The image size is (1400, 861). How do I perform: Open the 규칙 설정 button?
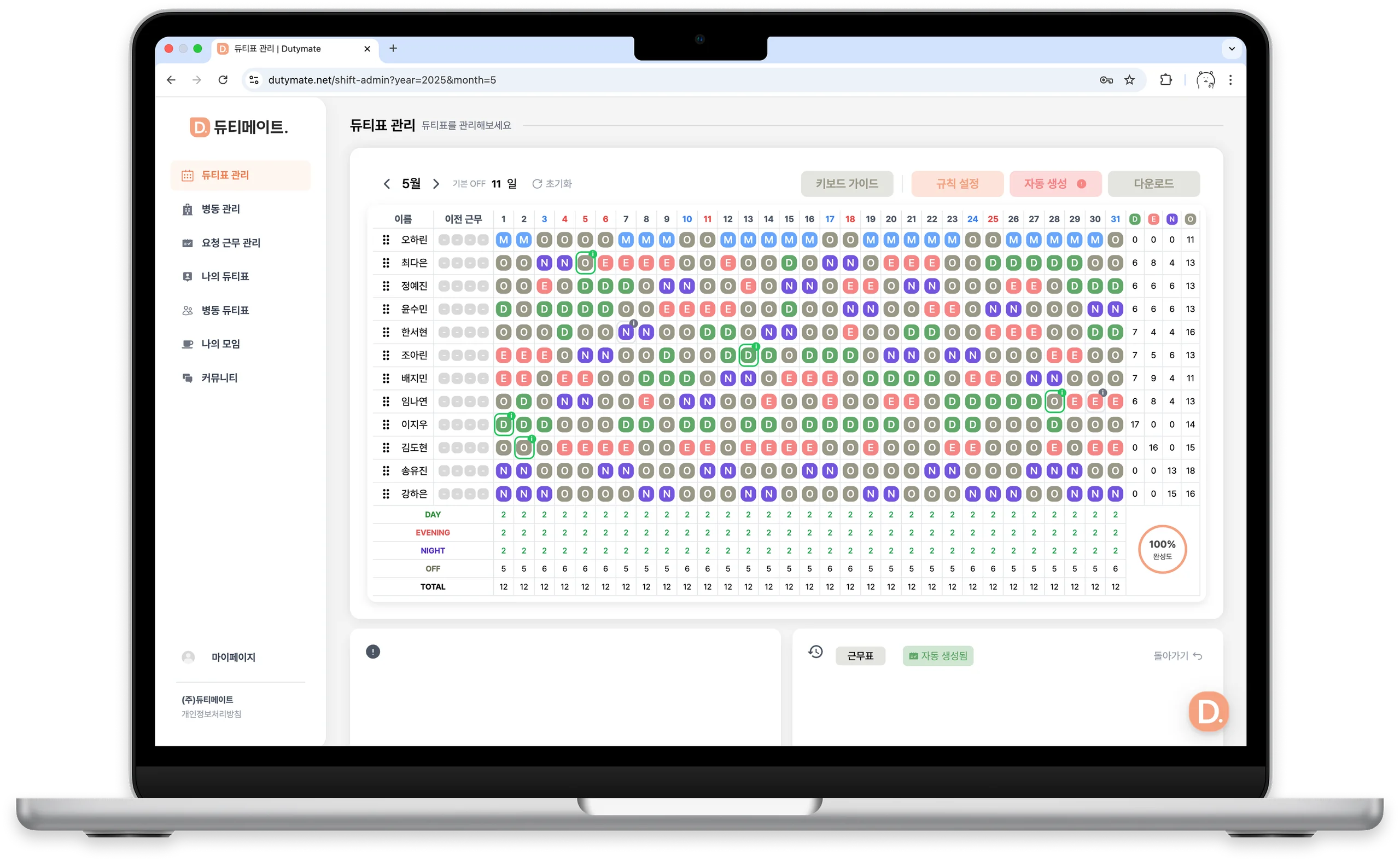(958, 184)
